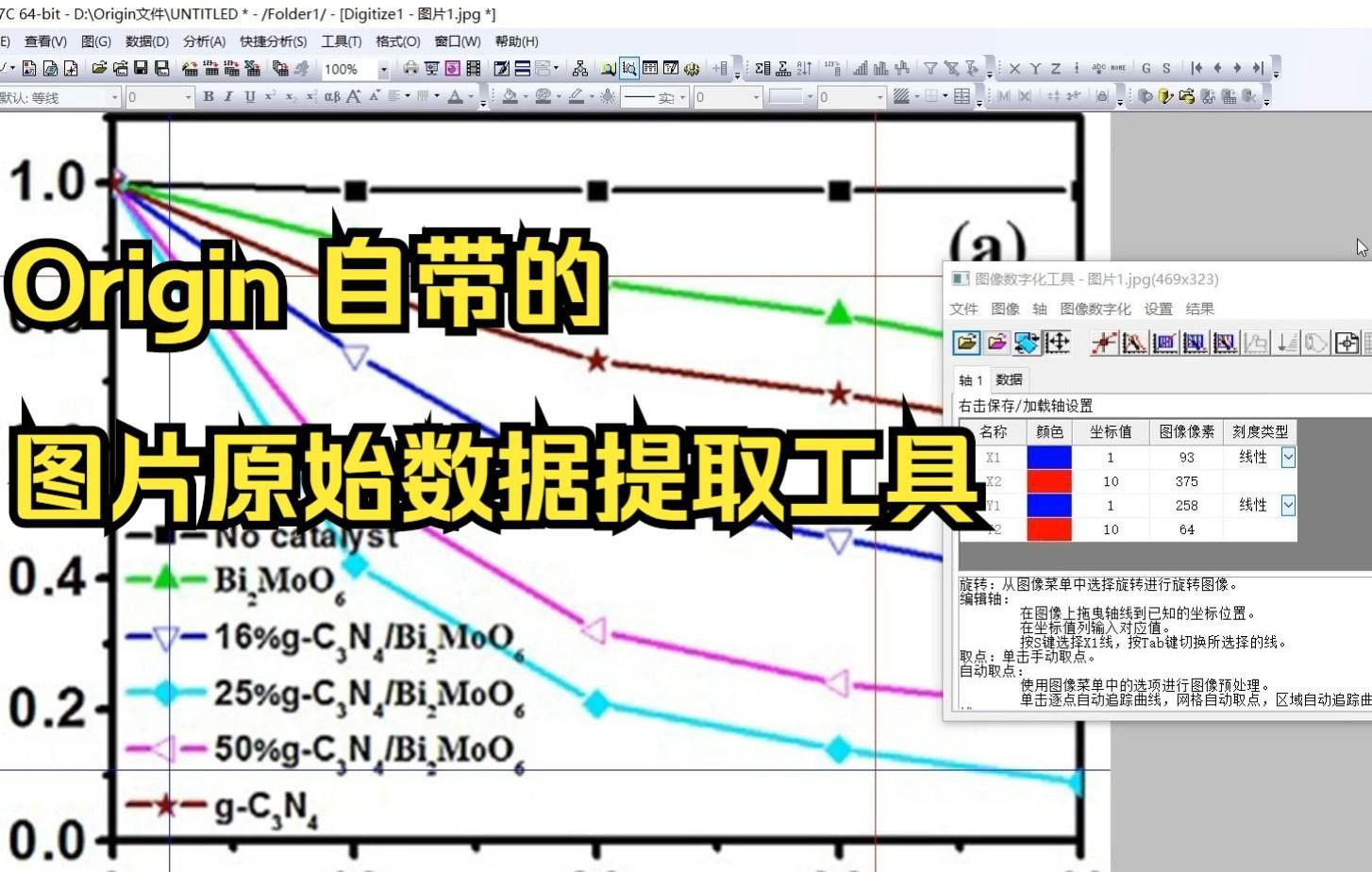This screenshot has height=872, width=1372.
Task: Open 图像数字化 menu in digitizer window
Action: tap(1095, 309)
